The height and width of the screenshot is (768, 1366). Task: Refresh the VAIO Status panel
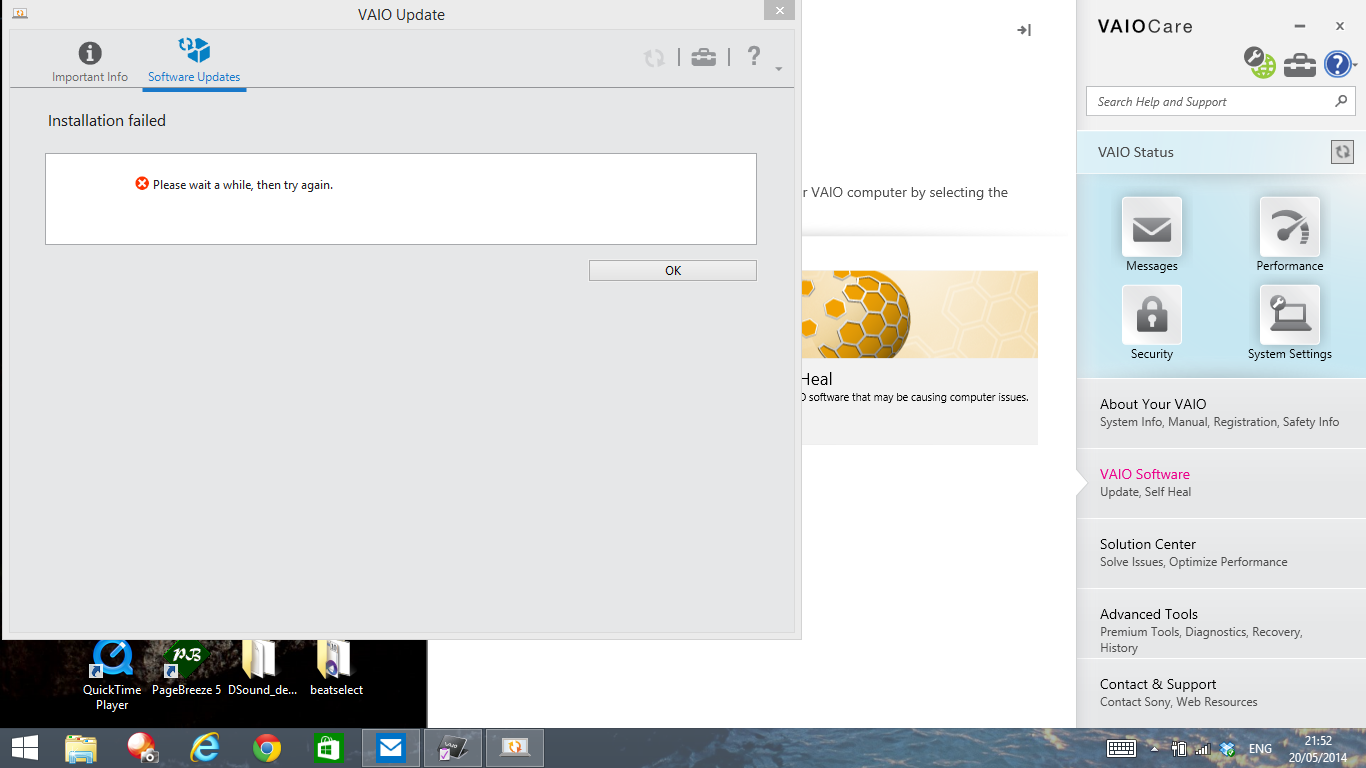(1341, 152)
